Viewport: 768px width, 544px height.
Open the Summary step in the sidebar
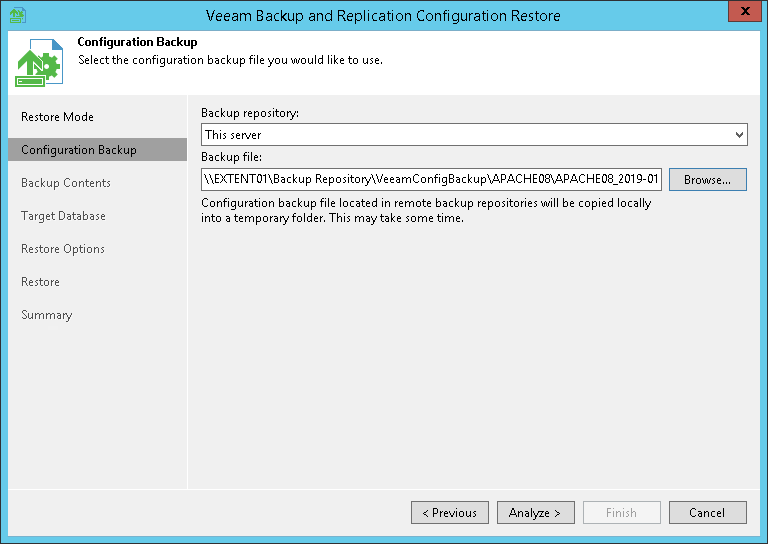[47, 315]
